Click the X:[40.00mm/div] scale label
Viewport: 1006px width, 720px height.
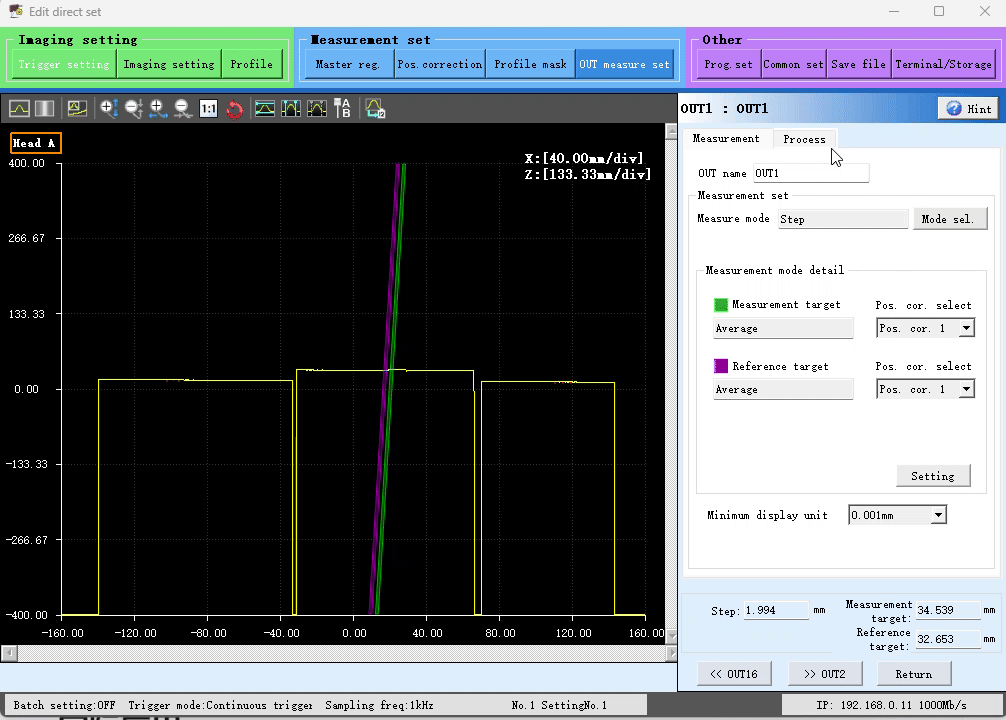(x=584, y=158)
